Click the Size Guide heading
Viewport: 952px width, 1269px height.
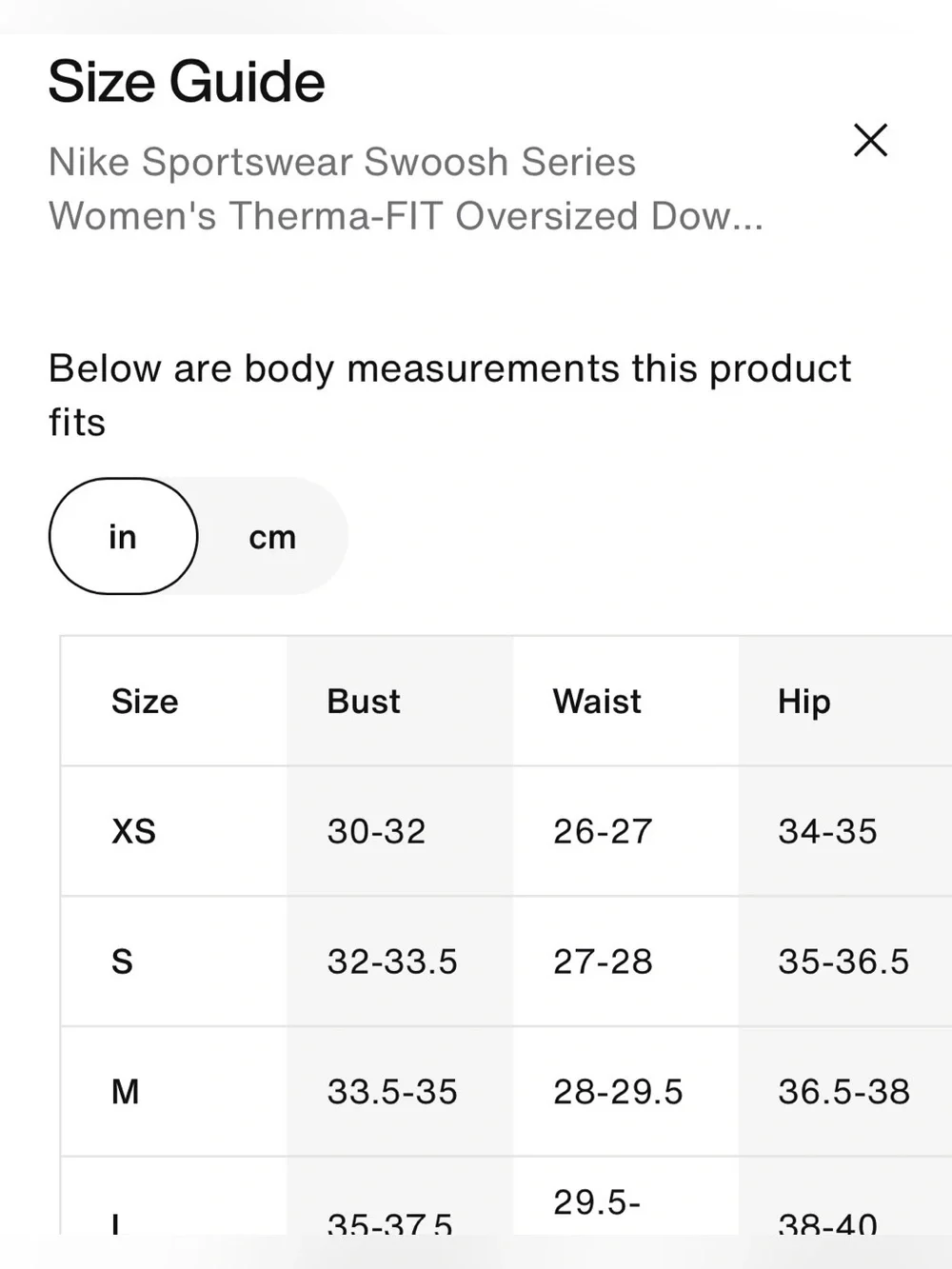(187, 82)
